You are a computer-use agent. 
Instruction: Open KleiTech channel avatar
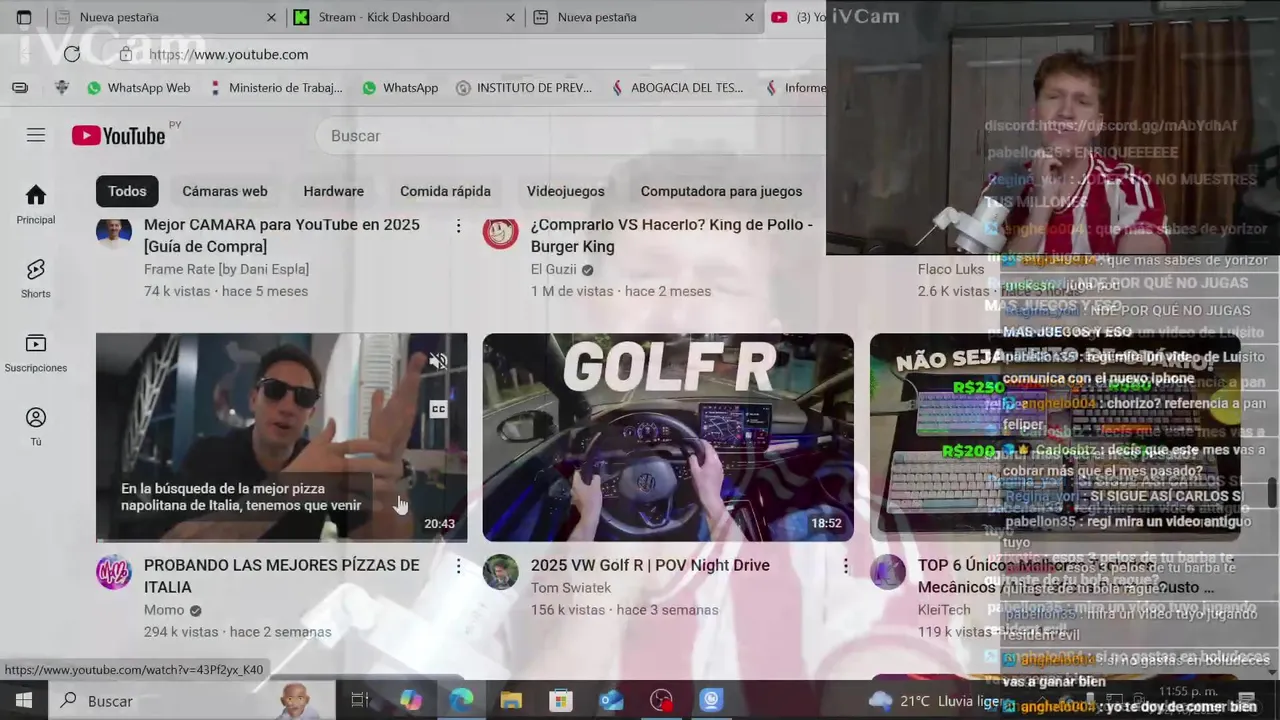pos(888,573)
